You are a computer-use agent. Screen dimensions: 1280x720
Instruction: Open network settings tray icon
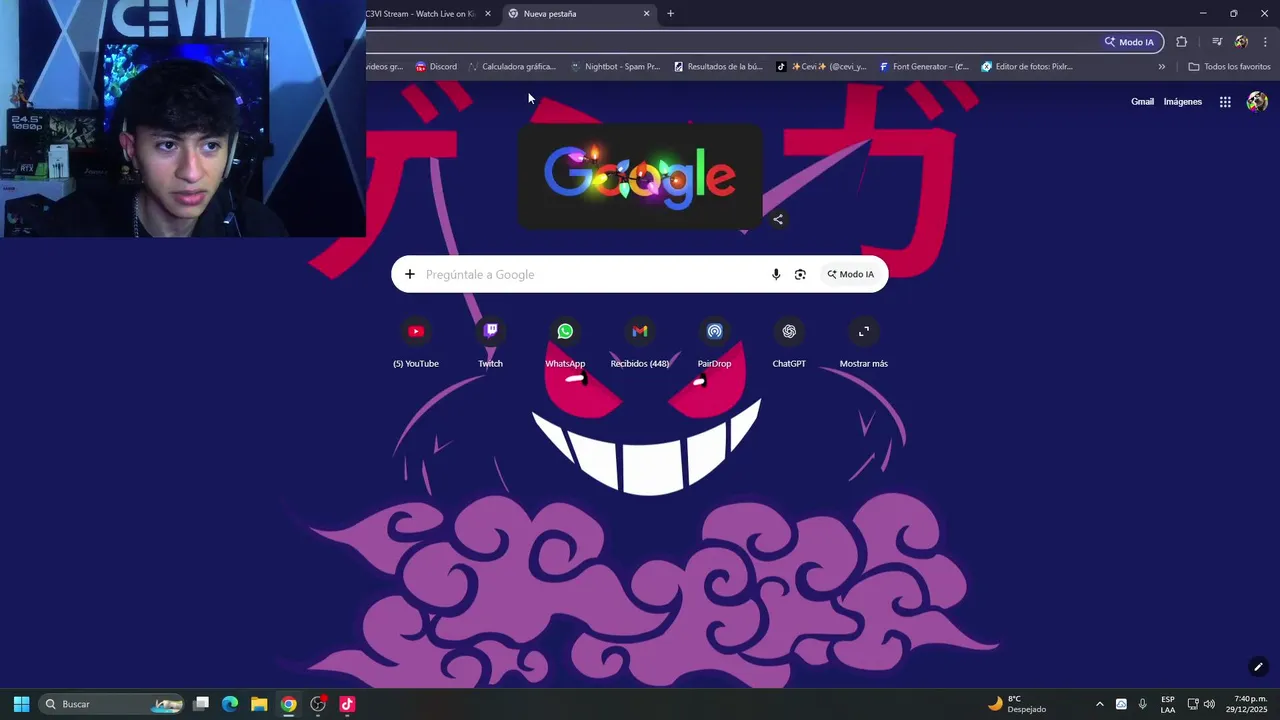coord(1193,704)
